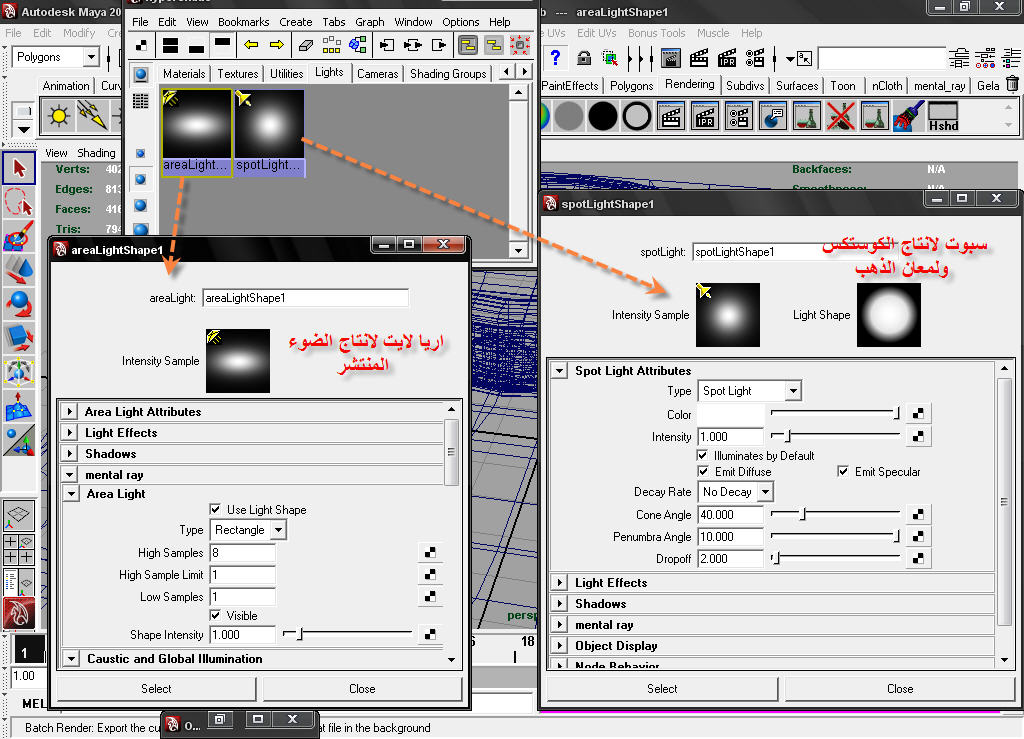Click the lock icon on status line
This screenshot has width=1024, height=739.
pyautogui.click(x=584, y=58)
